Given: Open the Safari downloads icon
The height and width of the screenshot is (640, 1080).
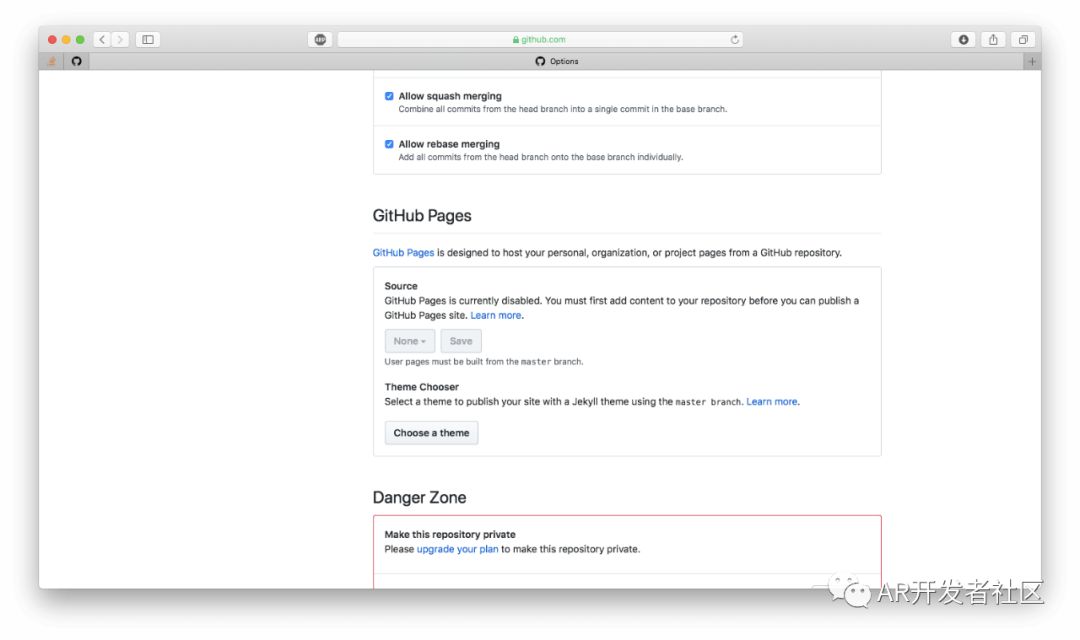Looking at the screenshot, I should click(964, 40).
